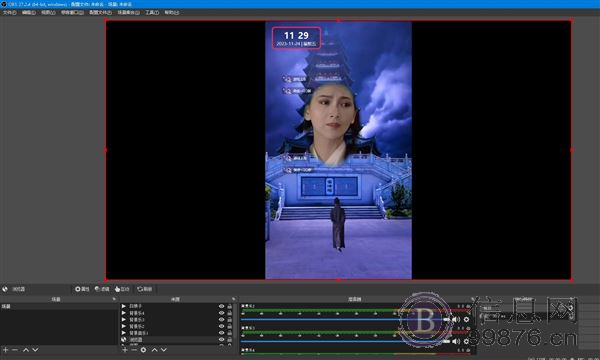Open source properties gear below sources list
This screenshot has height=360, width=600.
pyautogui.click(x=143, y=350)
